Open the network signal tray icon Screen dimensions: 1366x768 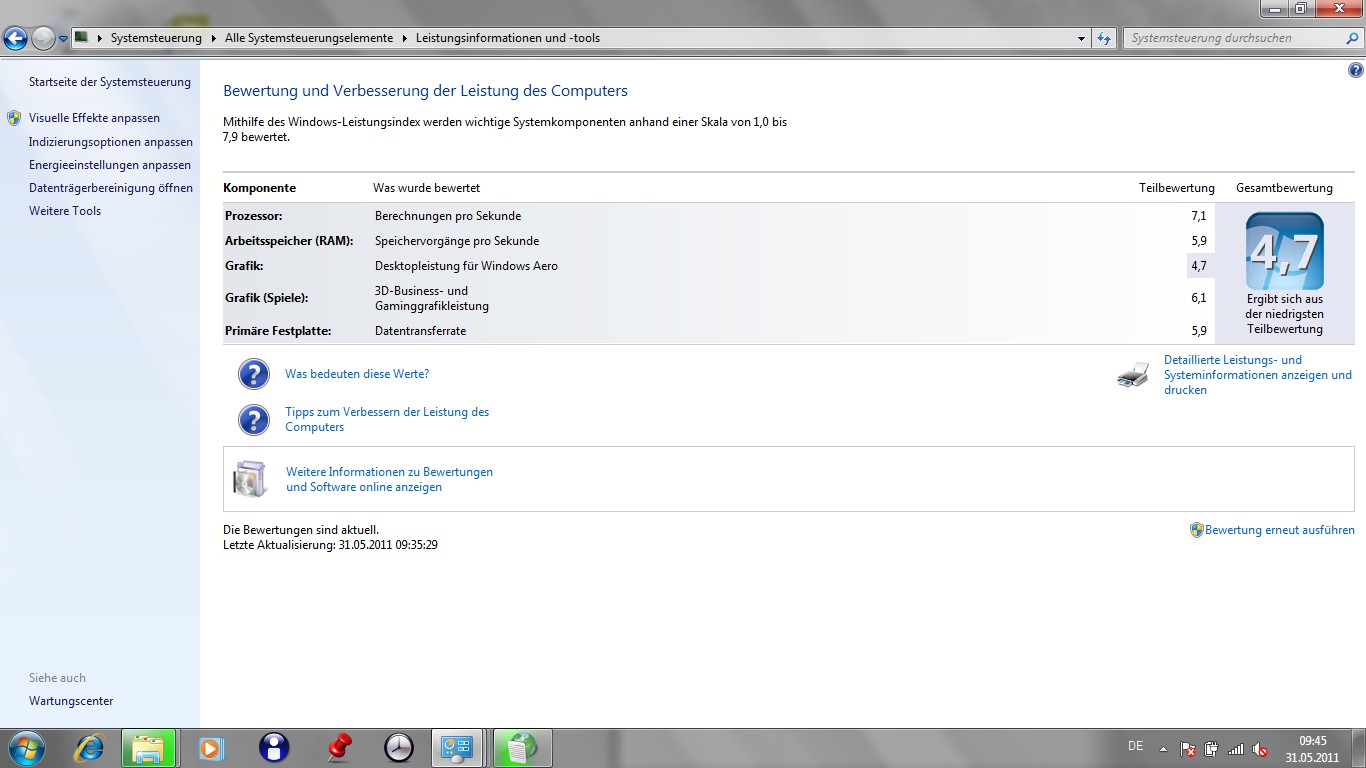(x=1236, y=749)
